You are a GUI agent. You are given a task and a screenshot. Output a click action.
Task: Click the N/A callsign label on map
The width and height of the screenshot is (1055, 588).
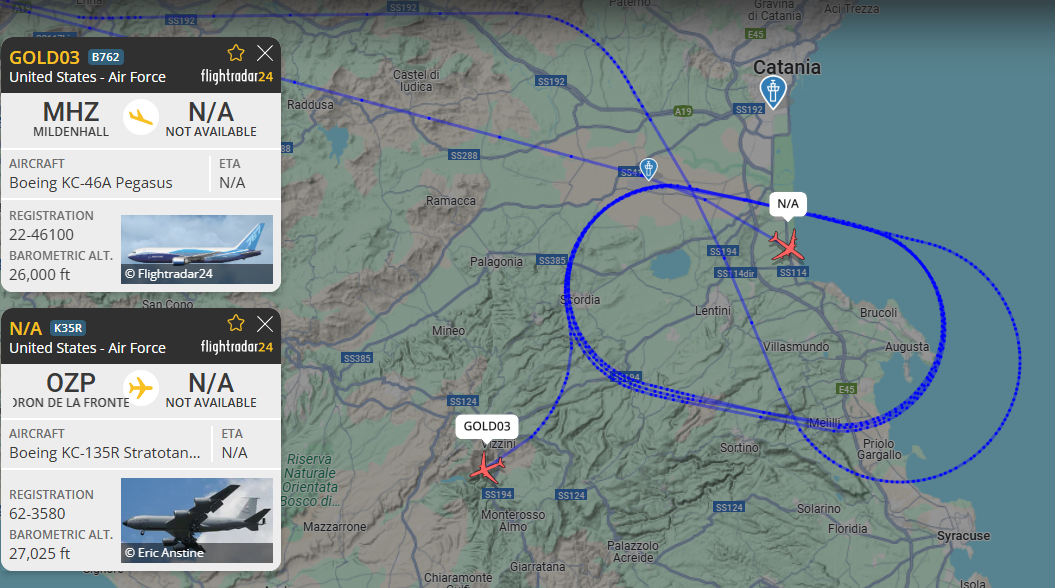point(788,204)
